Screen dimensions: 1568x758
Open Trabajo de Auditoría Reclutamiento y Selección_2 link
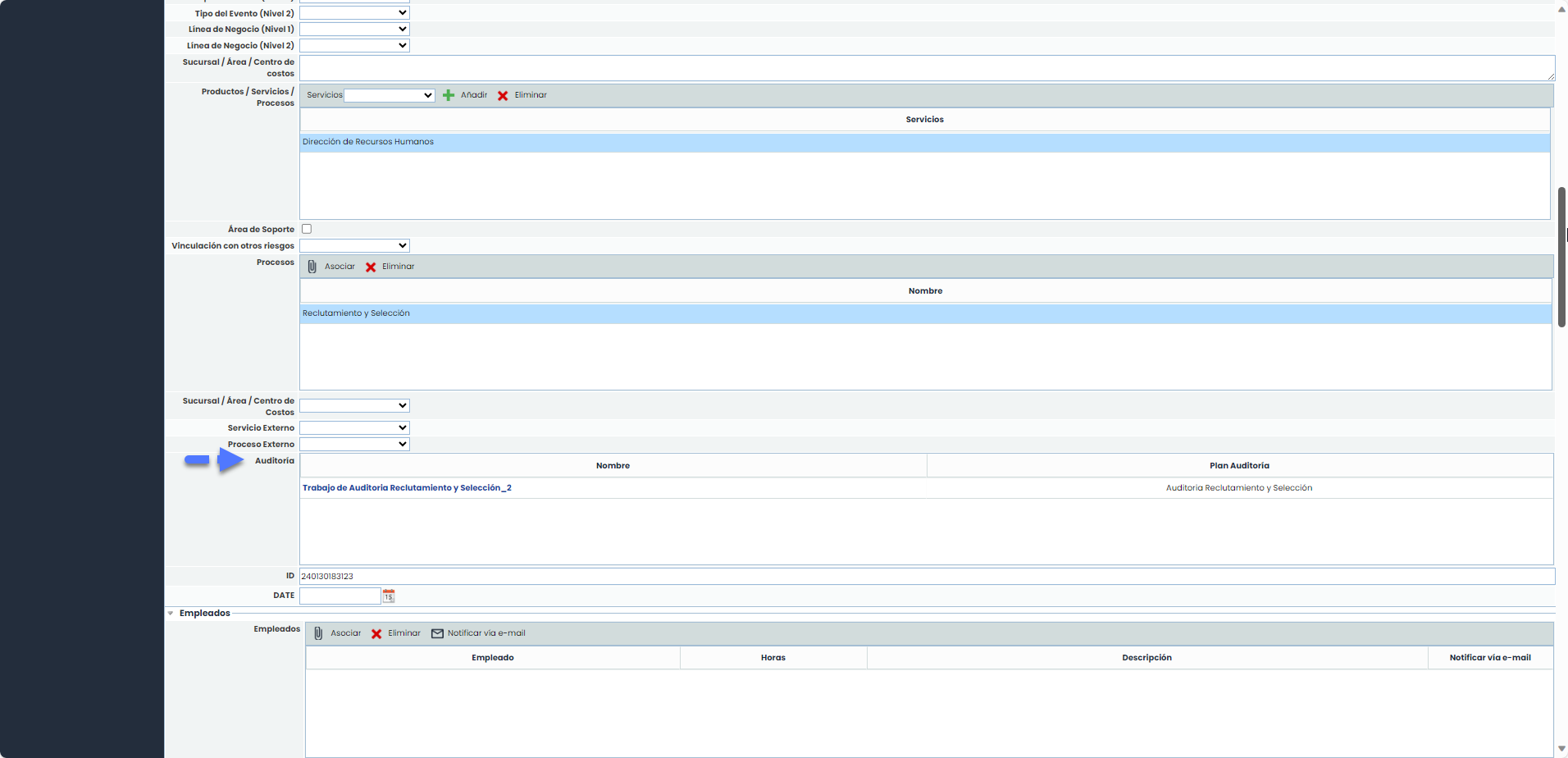coord(407,488)
